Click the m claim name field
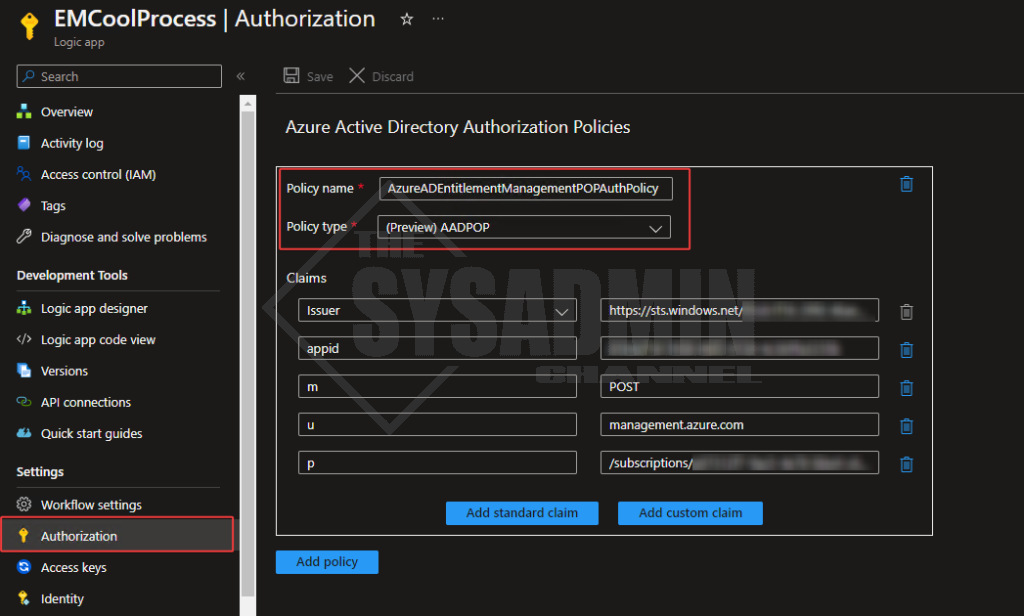 [437, 387]
